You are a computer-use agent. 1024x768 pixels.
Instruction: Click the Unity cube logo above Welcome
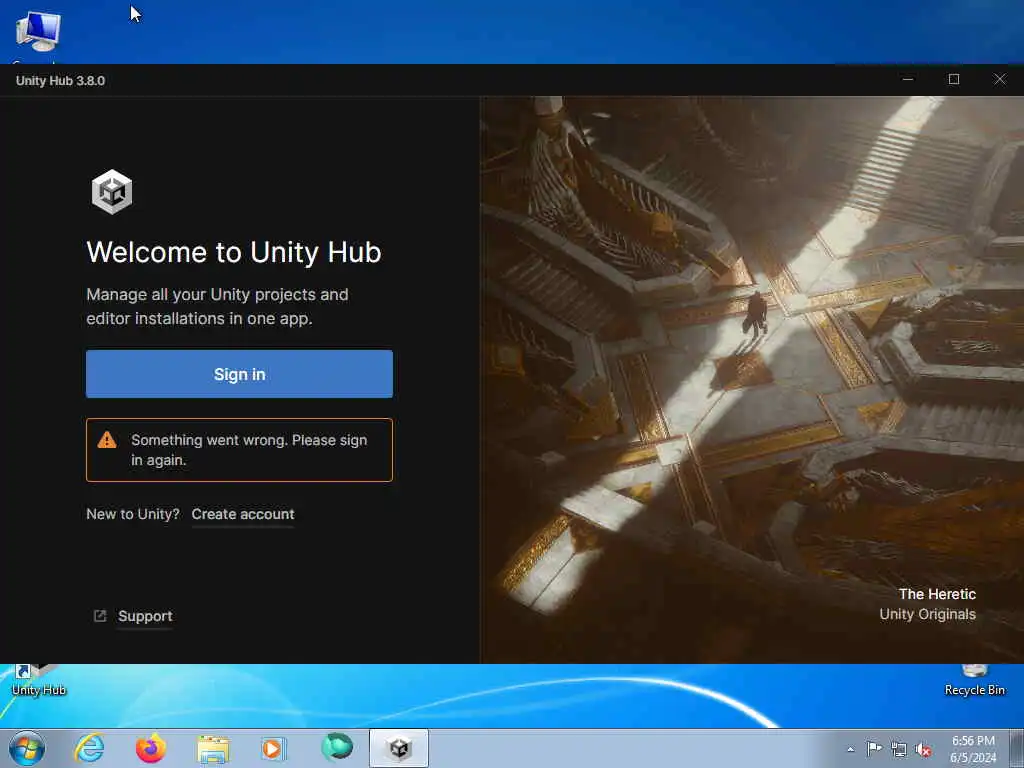(112, 191)
